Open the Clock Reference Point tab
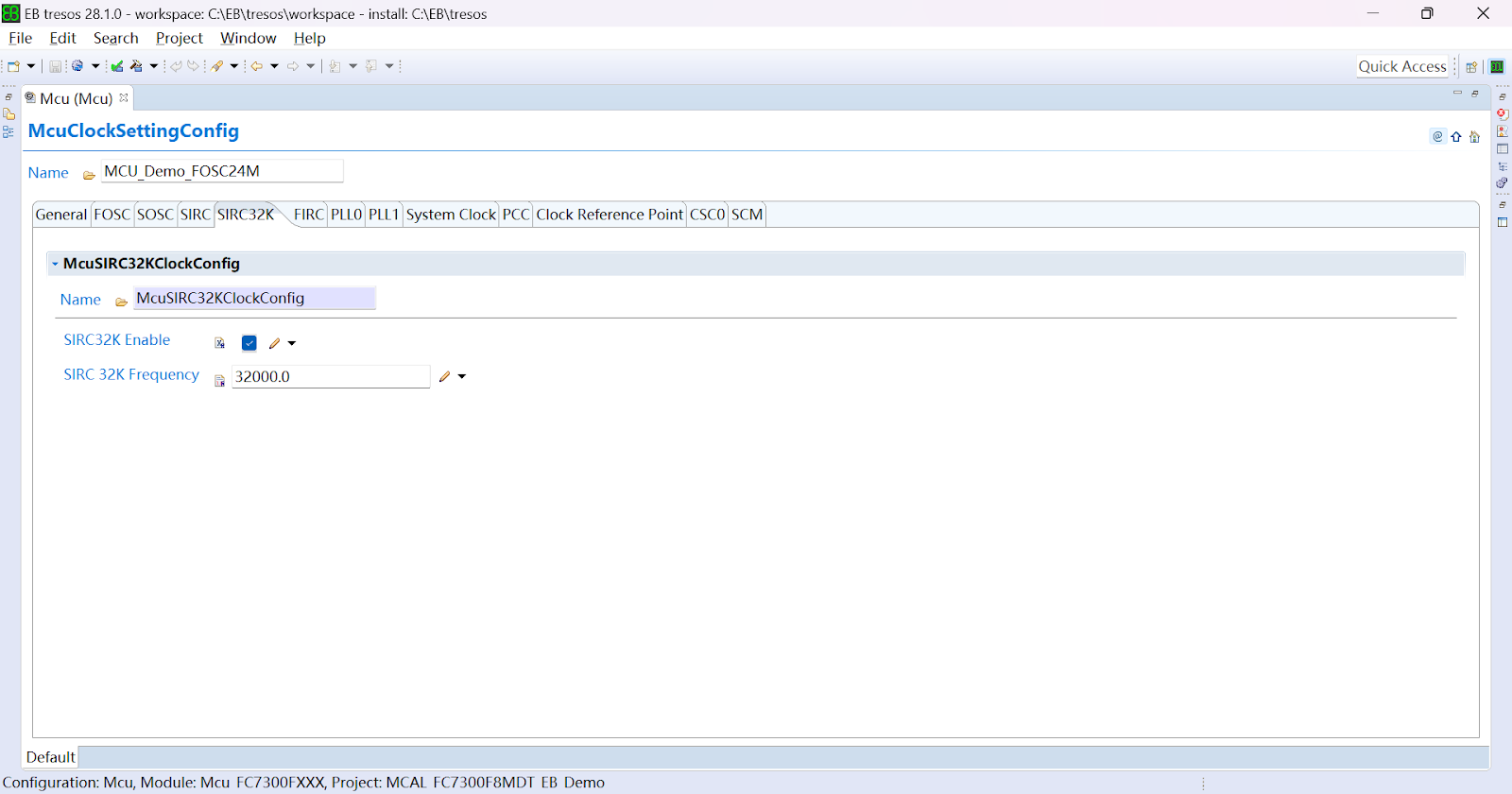Image resolution: width=1512 pixels, height=794 pixels. 610,215
